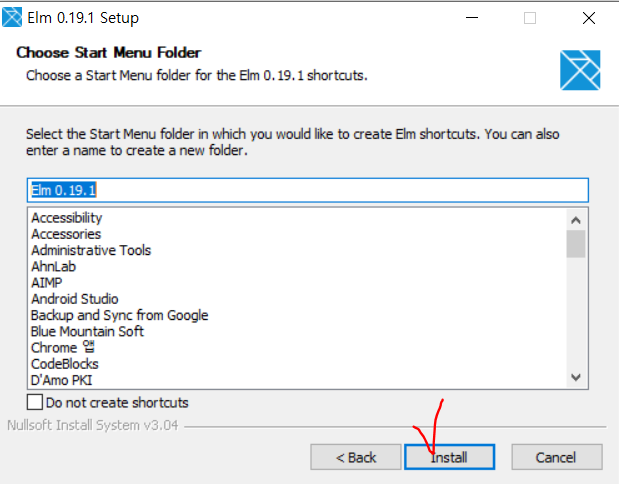This screenshot has height=484, width=619.
Task: Click scroll up arrow of folder list
Action: pos(576,219)
